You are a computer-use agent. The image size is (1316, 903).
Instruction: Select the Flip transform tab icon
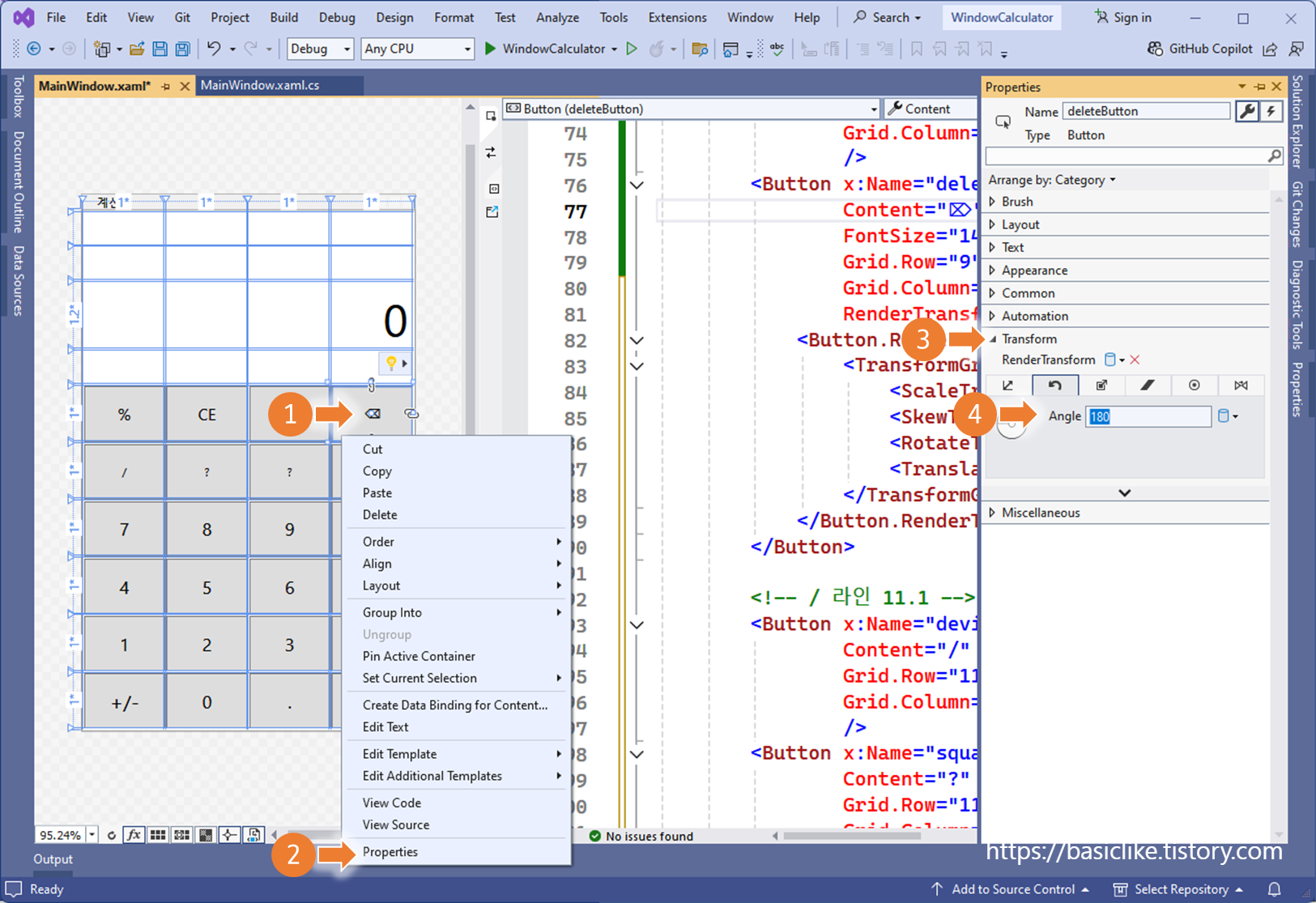(x=1241, y=385)
